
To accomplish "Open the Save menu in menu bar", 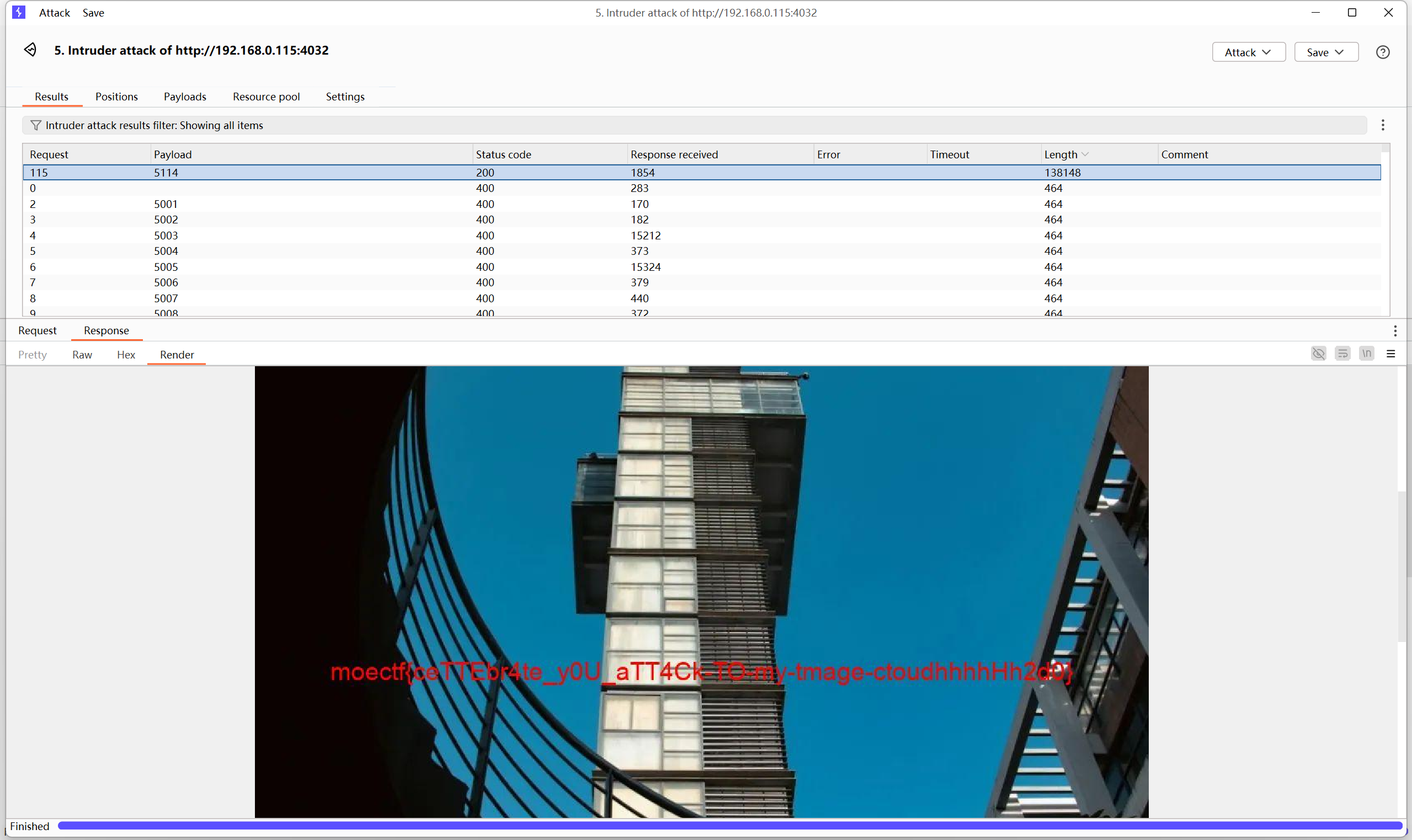I will point(93,13).
